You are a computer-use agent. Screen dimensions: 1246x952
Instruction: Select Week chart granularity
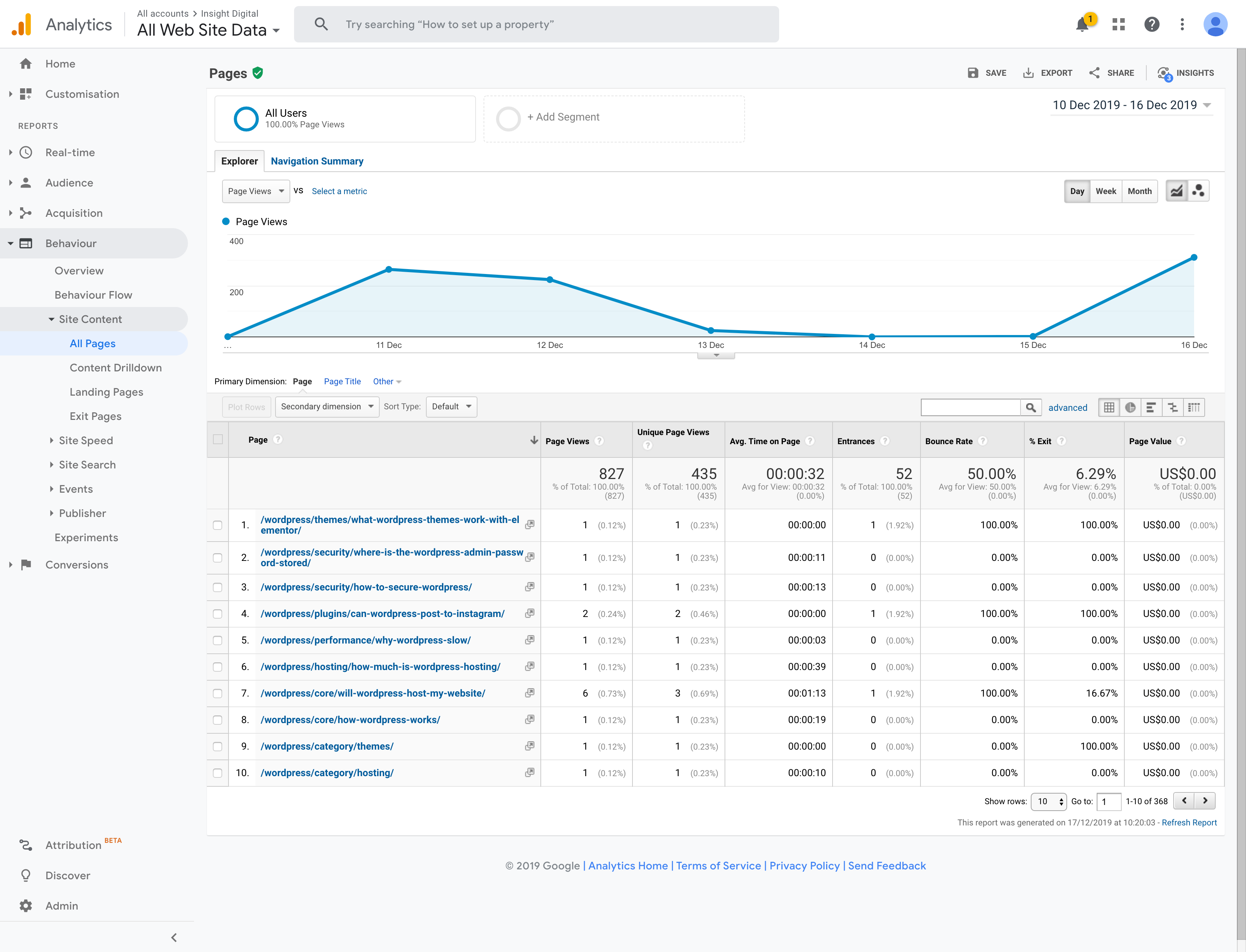click(1105, 191)
